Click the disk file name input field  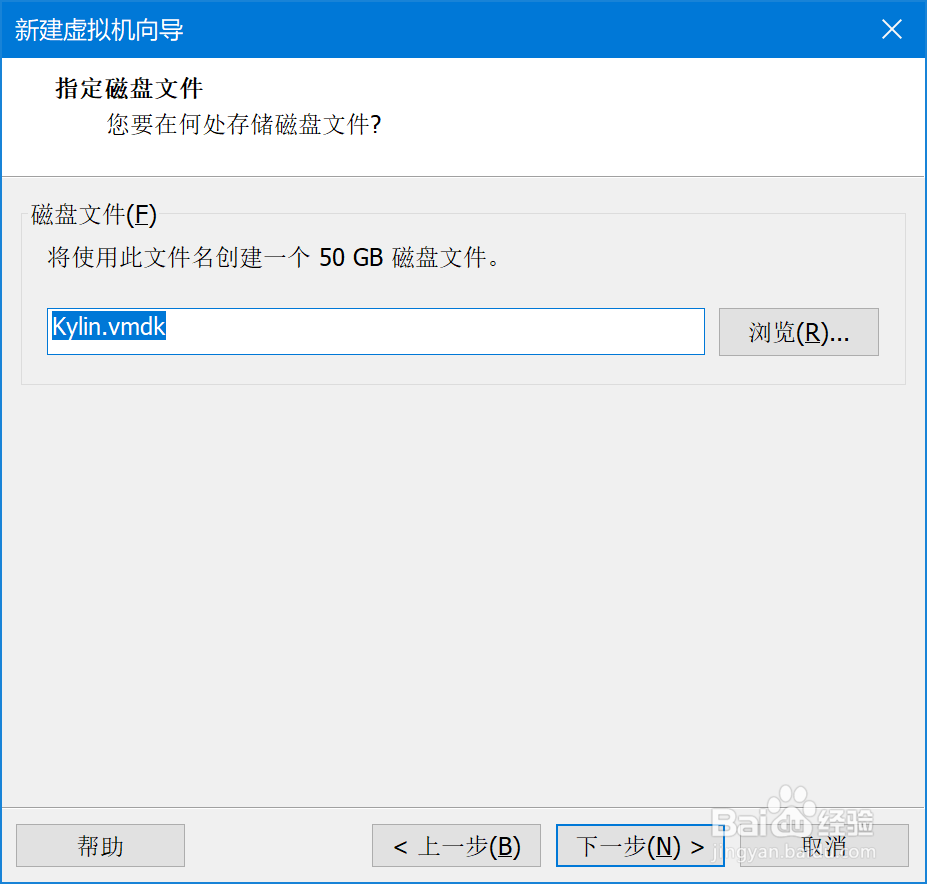pos(375,331)
